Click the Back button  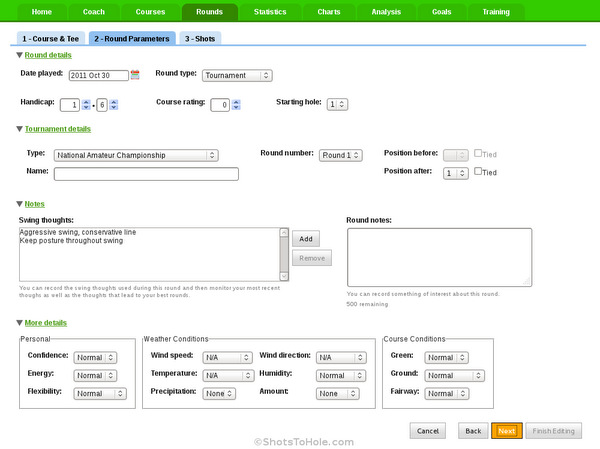pos(473,431)
